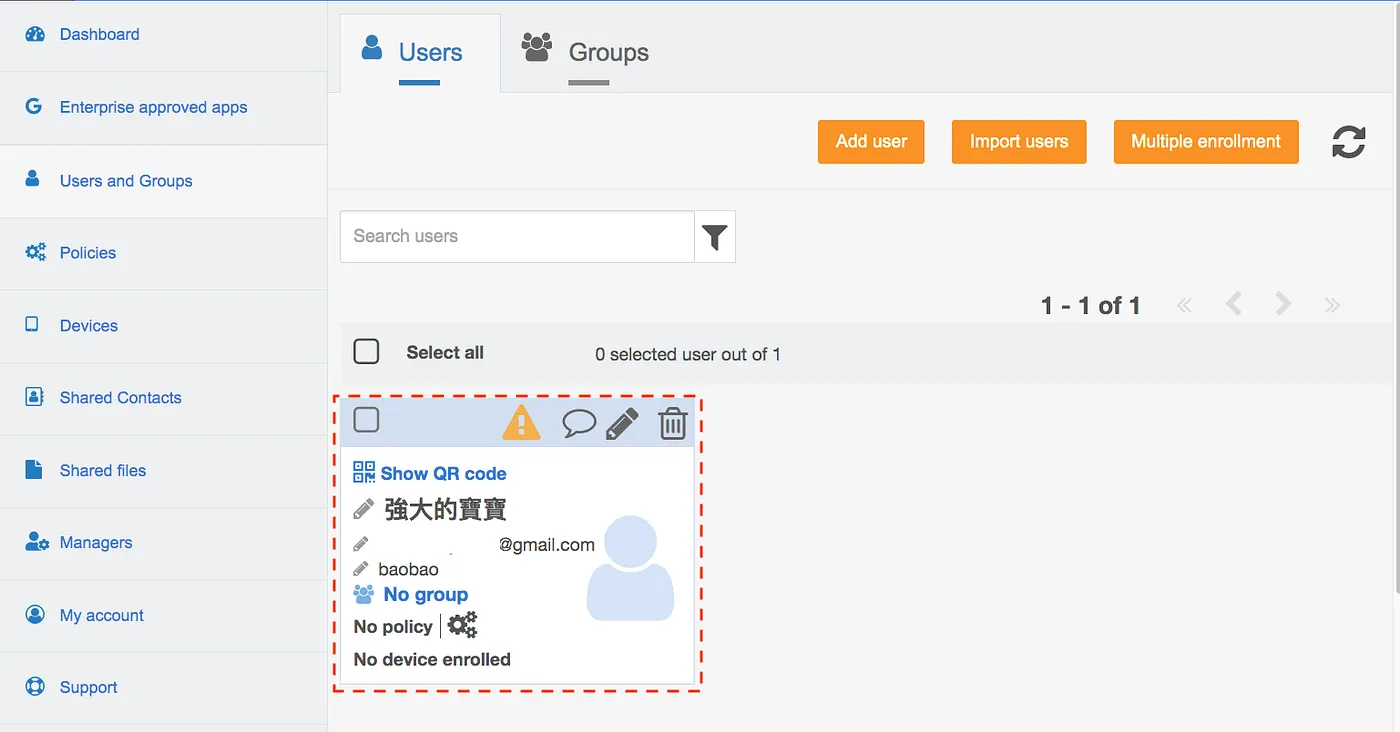Switch to the Groups tab

point(586,53)
